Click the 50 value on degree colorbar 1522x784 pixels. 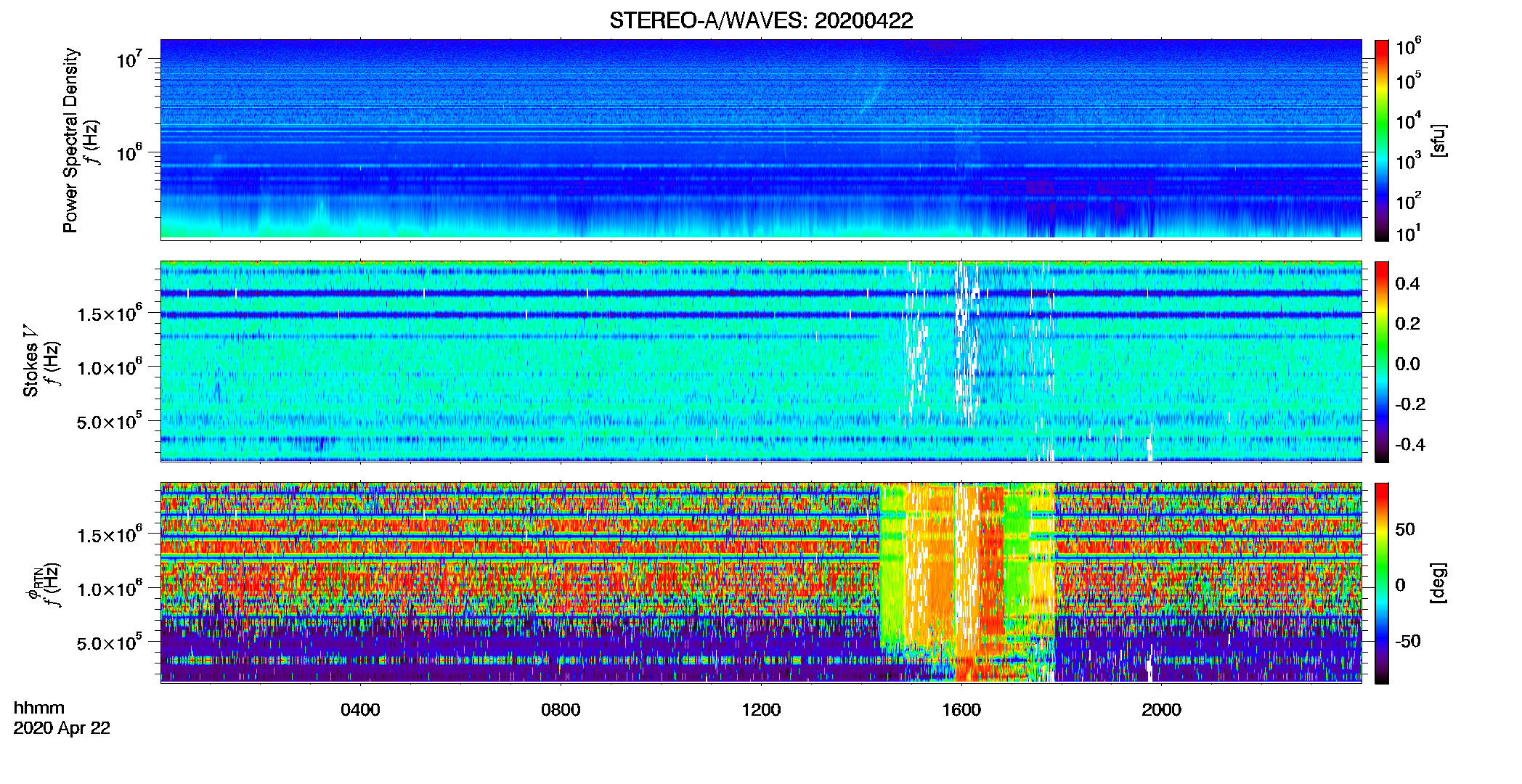(1405, 529)
